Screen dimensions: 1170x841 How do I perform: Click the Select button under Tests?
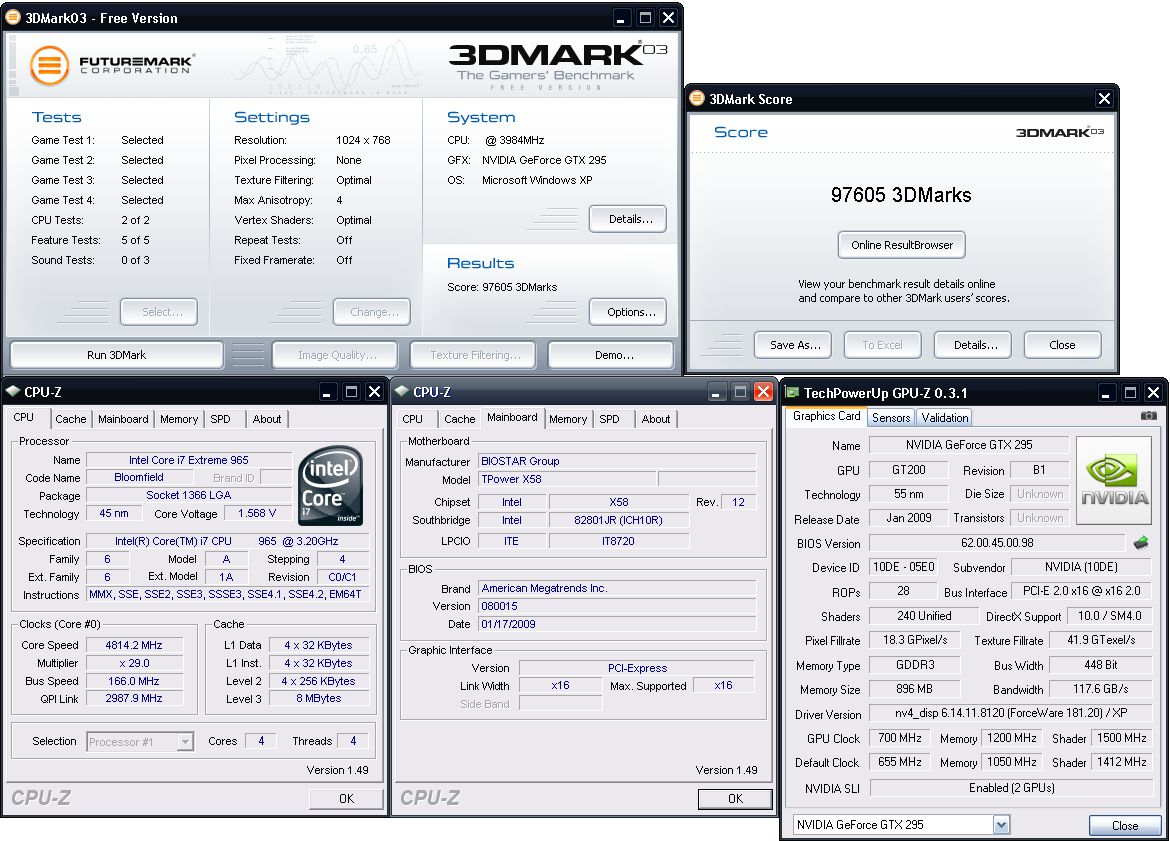(159, 312)
